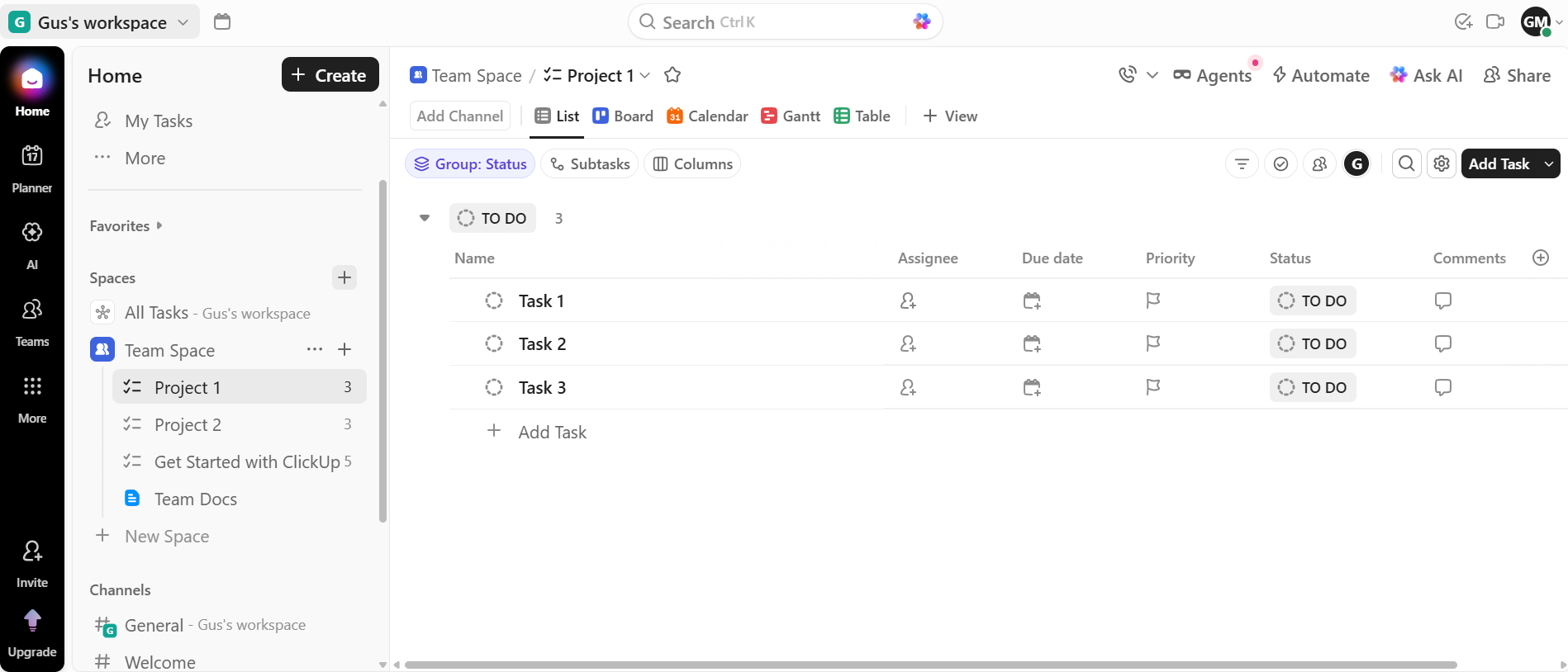The width and height of the screenshot is (1568, 672).
Task: Open the Automate button
Action: tap(1320, 75)
